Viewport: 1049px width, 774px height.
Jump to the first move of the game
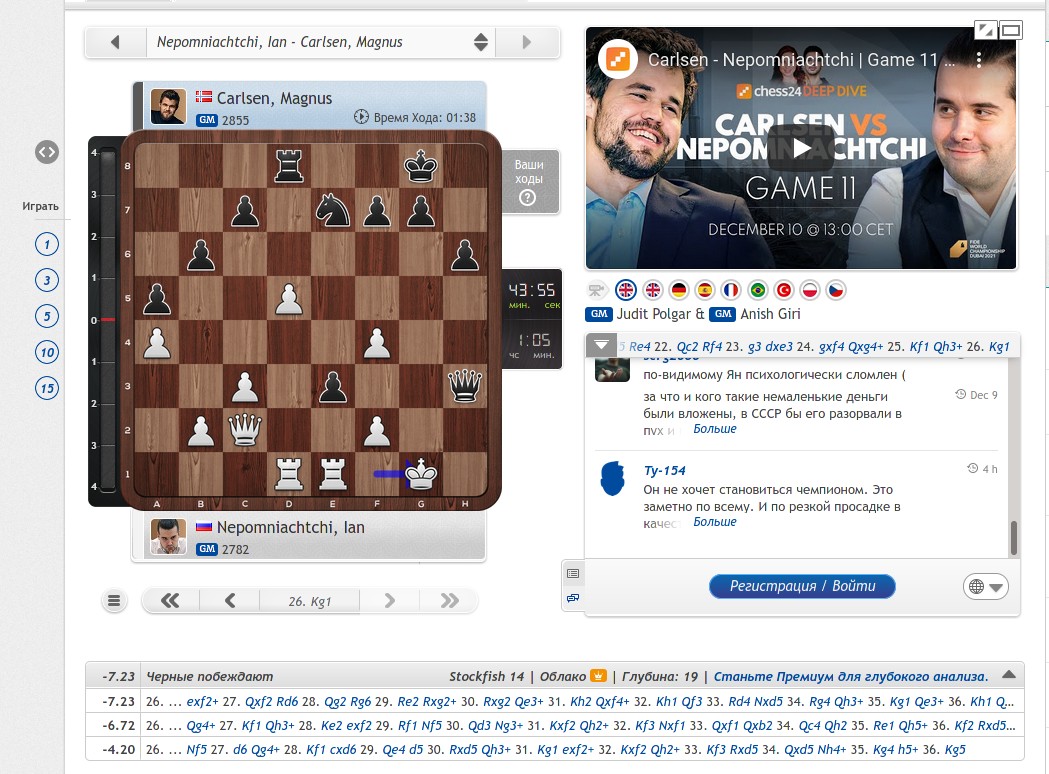click(170, 601)
